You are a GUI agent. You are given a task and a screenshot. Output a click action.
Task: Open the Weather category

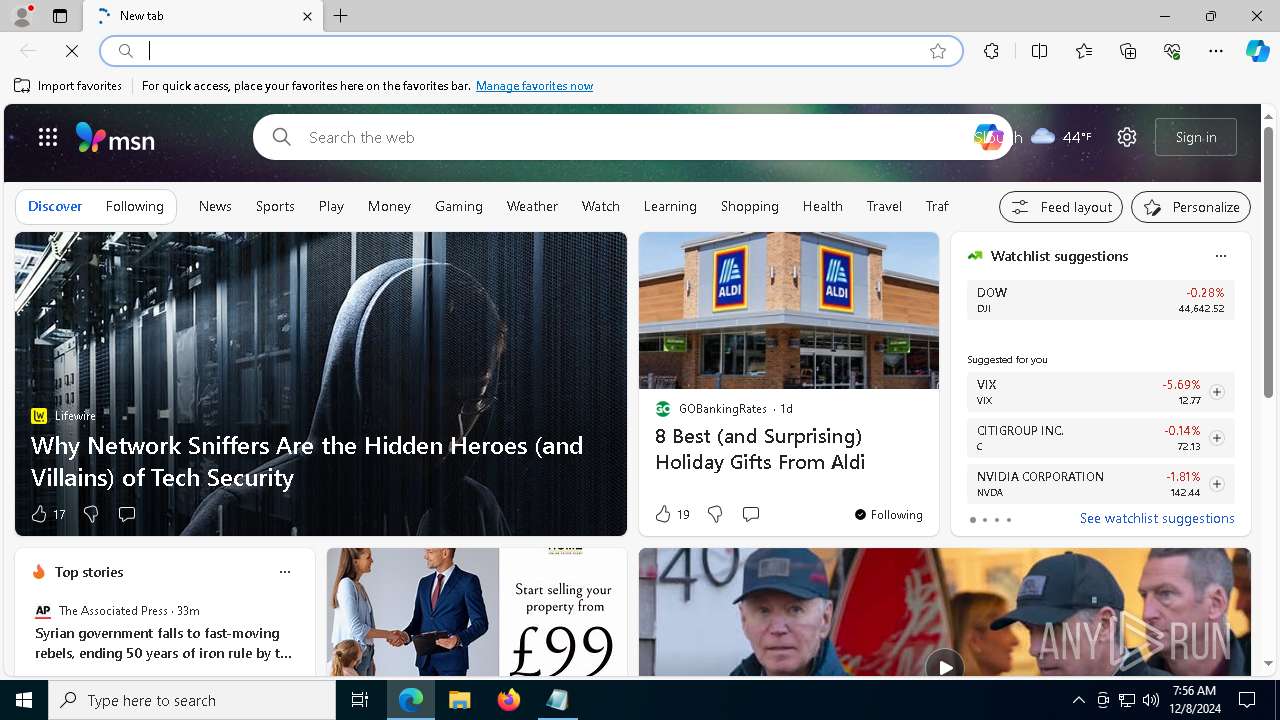click(x=532, y=206)
